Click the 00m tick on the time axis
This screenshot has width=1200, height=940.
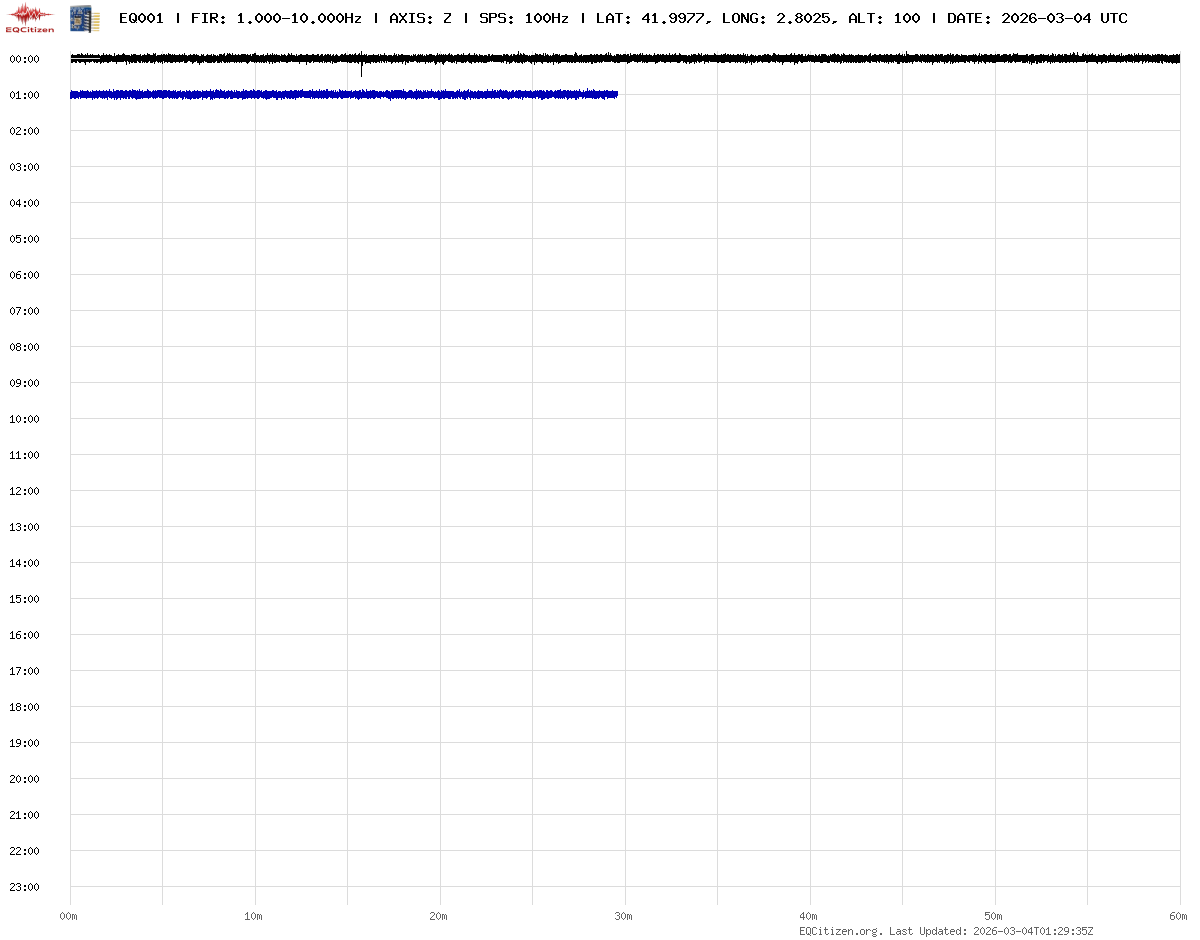tap(68, 916)
